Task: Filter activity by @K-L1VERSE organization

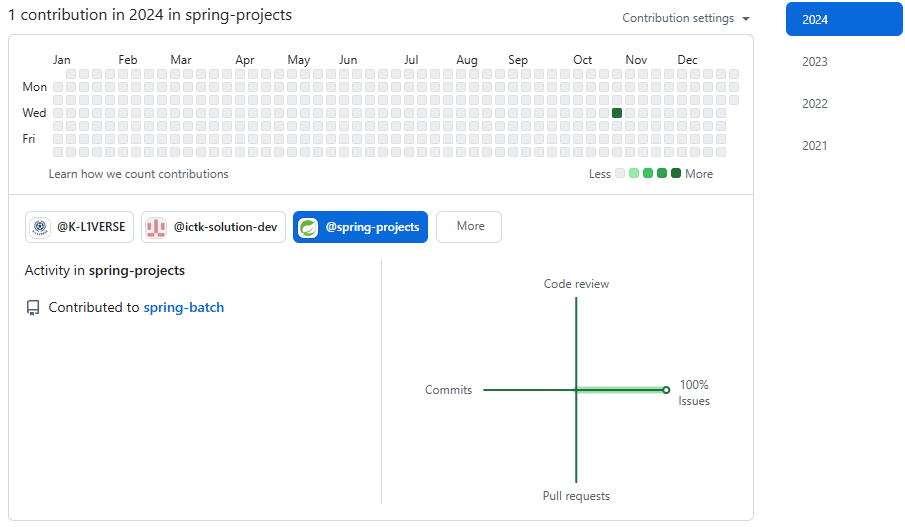Action: coord(80,227)
